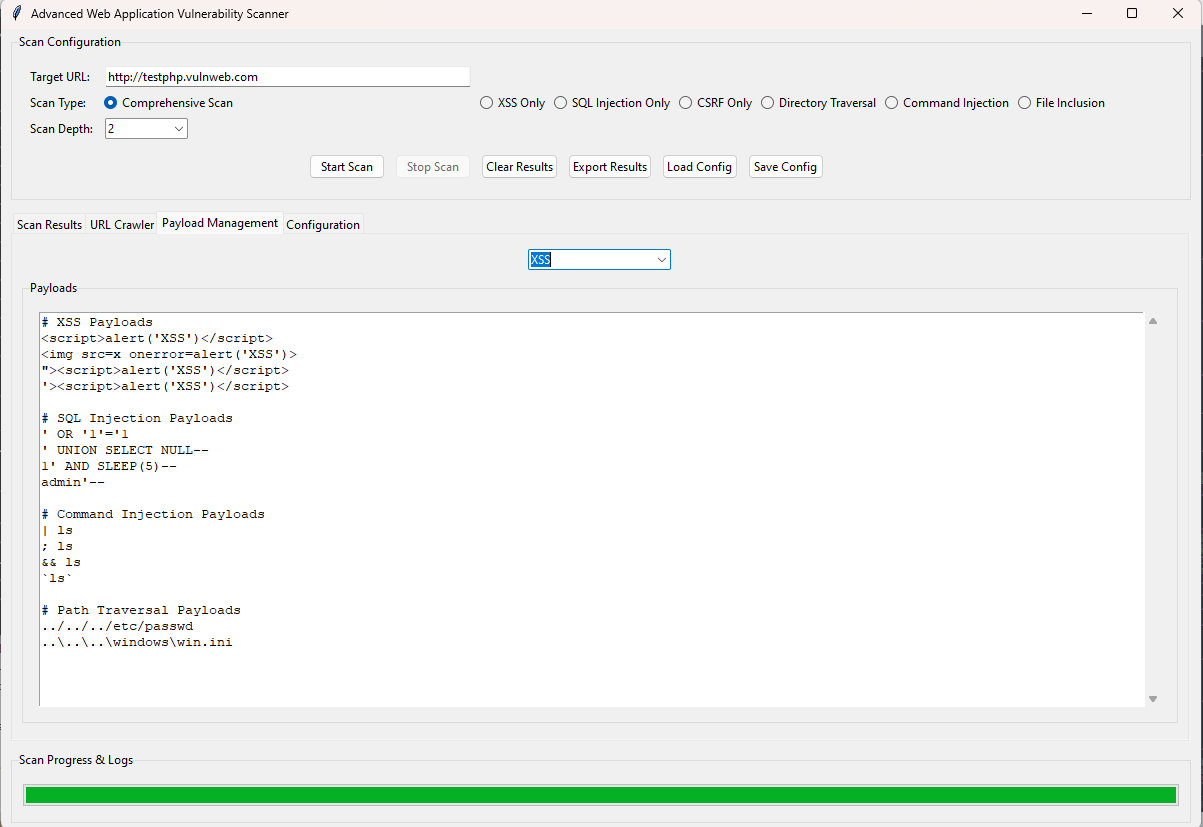
Task: Maximize the scanner window
Action: [1132, 14]
